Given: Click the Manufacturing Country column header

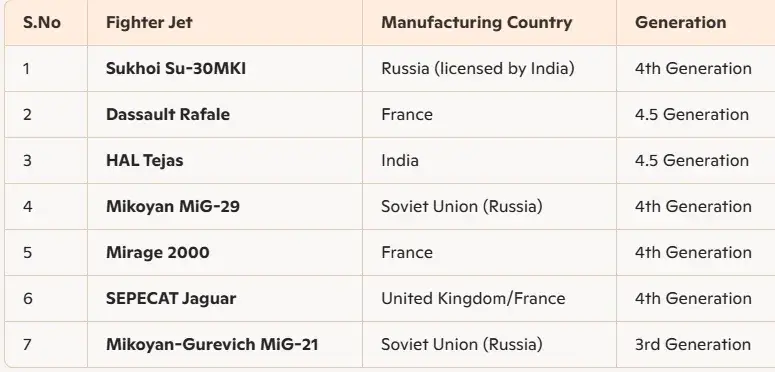Looking at the screenshot, I should tap(489, 23).
